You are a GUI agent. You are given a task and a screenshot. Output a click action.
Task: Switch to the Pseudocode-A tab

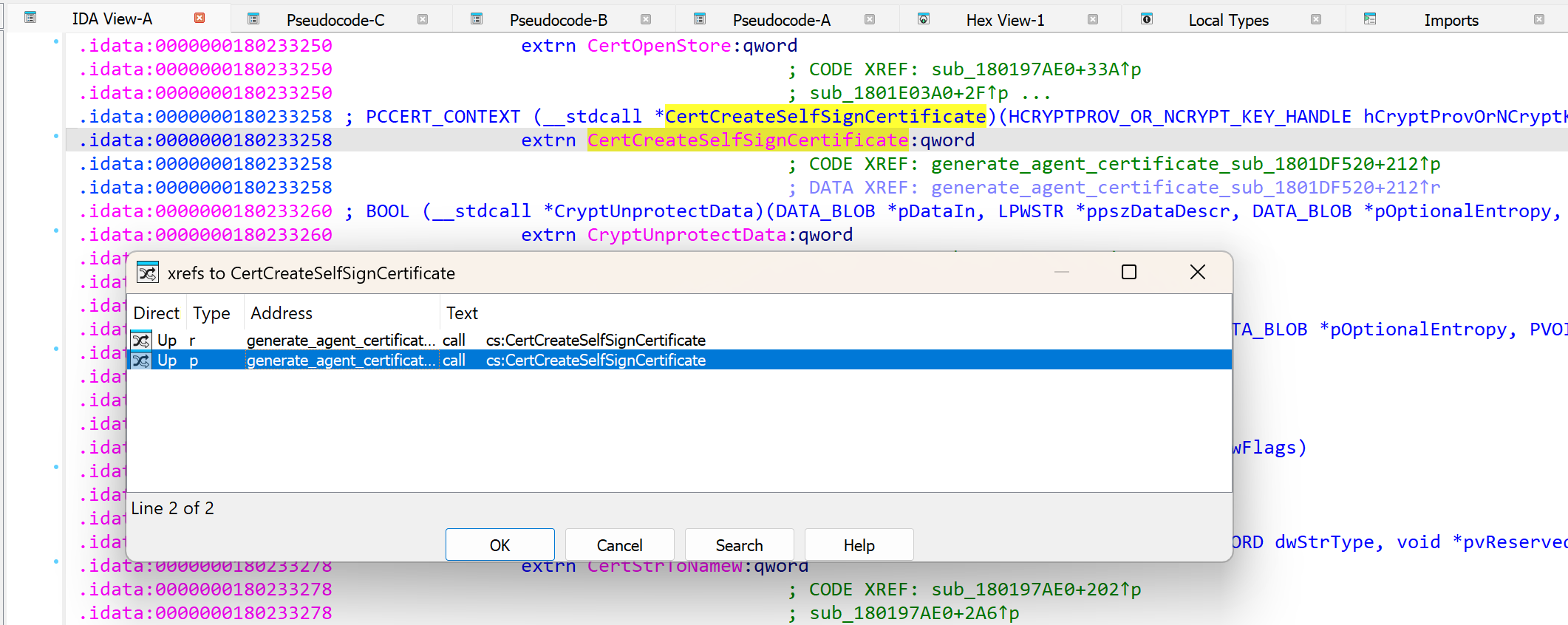781,20
